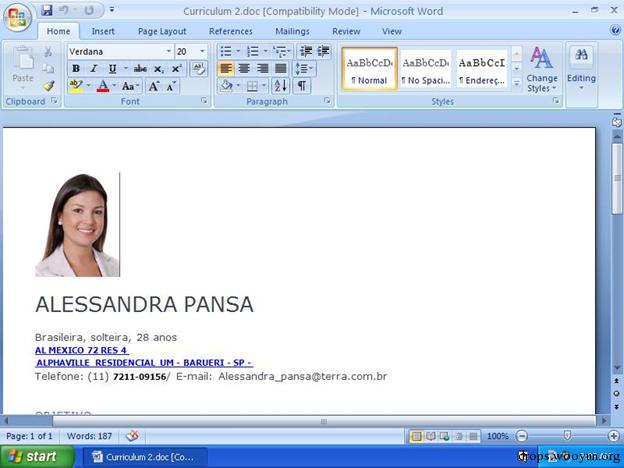Show paragraph marks with pilcrow icon
Screen dimensions: 624x468
tap(301, 86)
